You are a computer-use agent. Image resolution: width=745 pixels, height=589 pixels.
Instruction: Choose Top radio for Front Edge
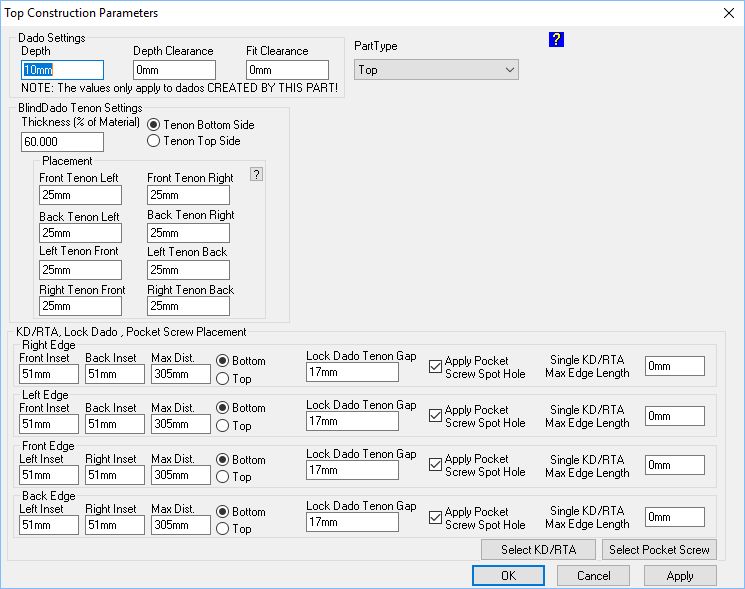[x=223, y=478]
